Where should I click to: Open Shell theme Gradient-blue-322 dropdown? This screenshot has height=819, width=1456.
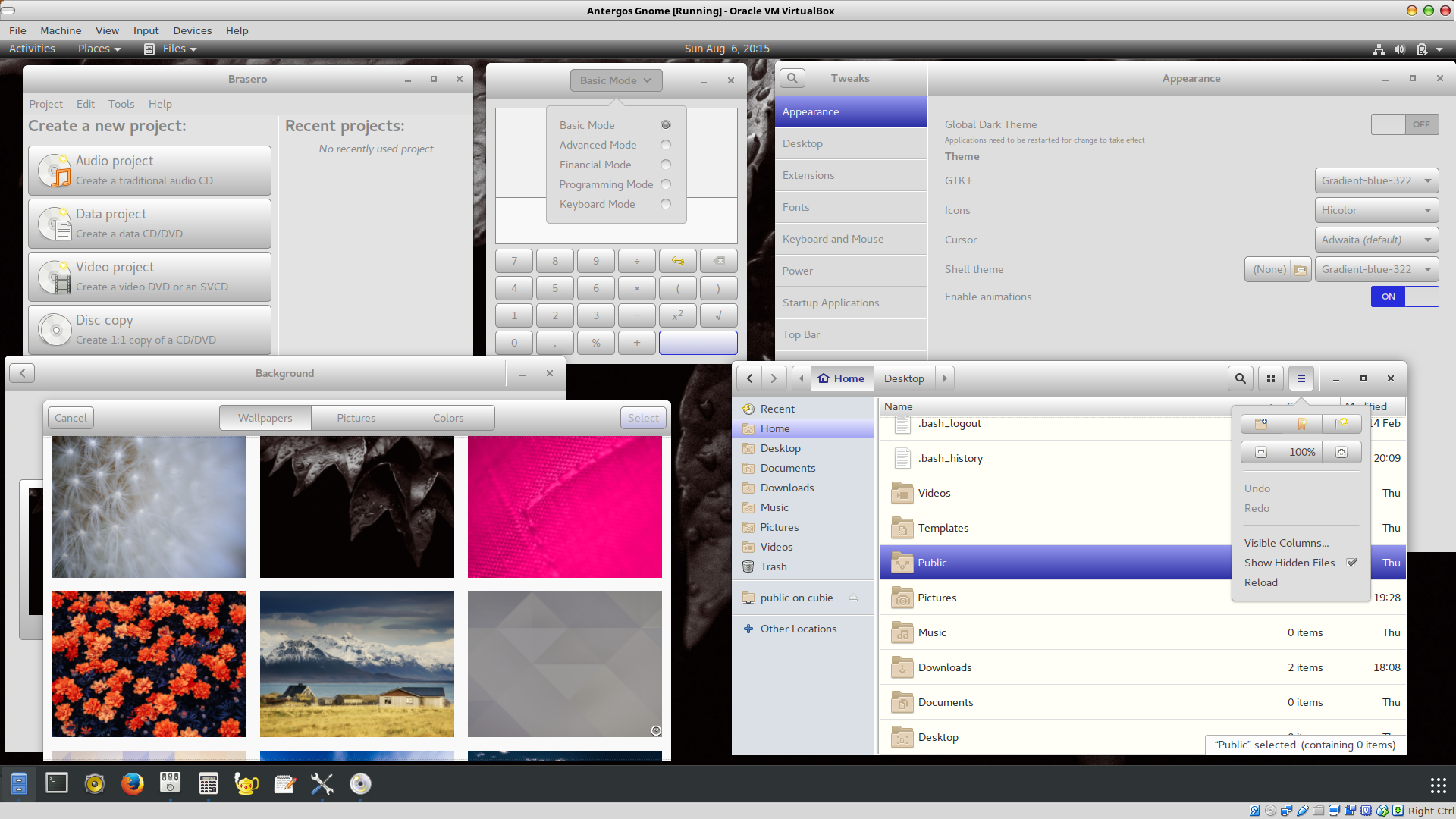pyautogui.click(x=1376, y=269)
